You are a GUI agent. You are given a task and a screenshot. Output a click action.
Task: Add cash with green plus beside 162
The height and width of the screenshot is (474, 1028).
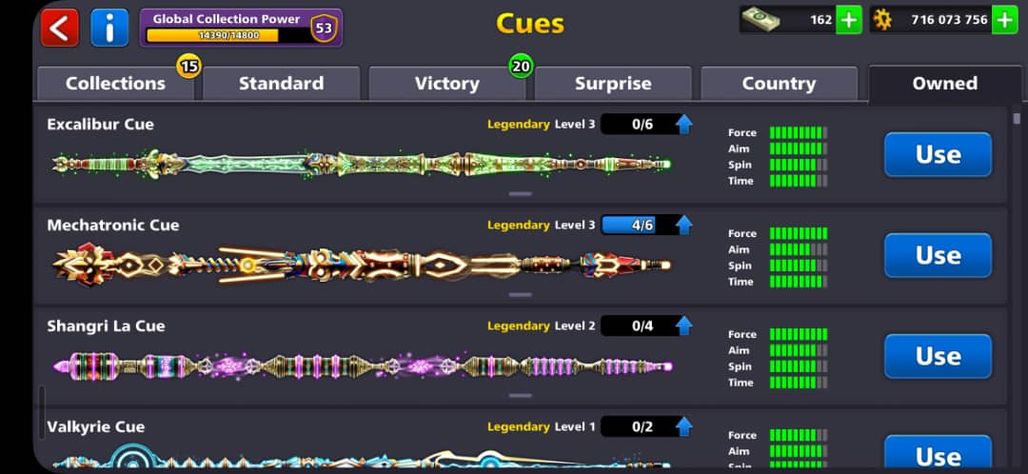[x=849, y=20]
